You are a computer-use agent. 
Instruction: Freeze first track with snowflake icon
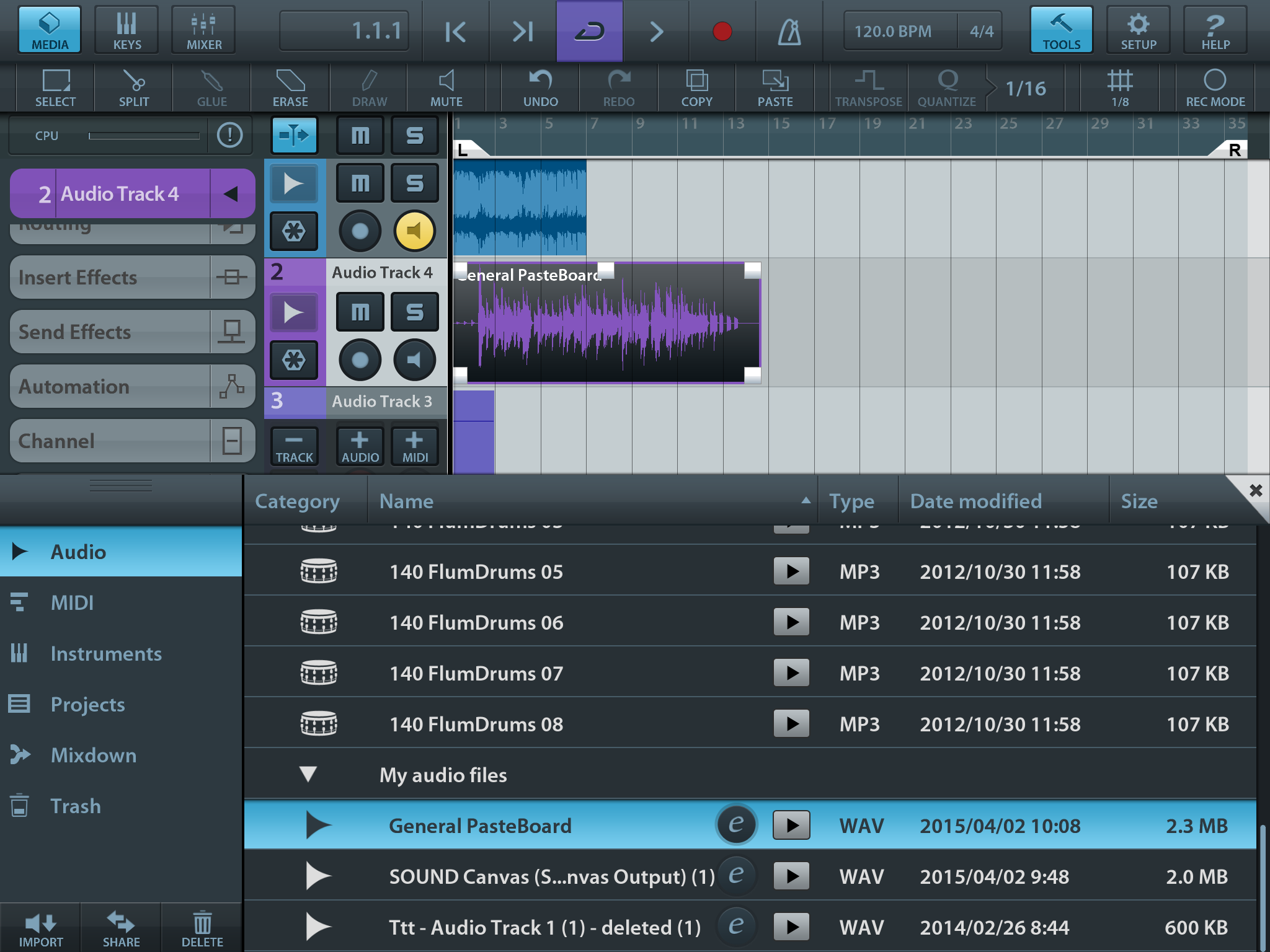pos(294,231)
